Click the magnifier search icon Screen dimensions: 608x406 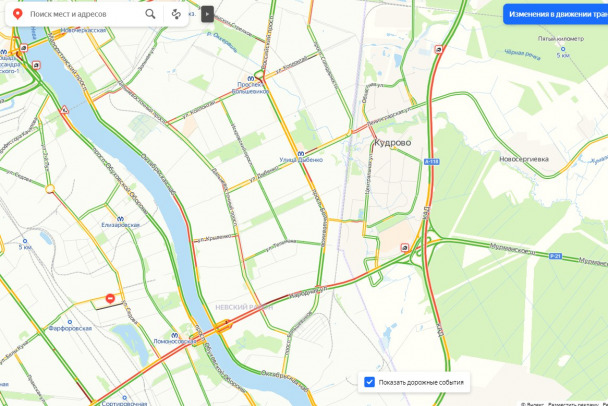point(150,14)
